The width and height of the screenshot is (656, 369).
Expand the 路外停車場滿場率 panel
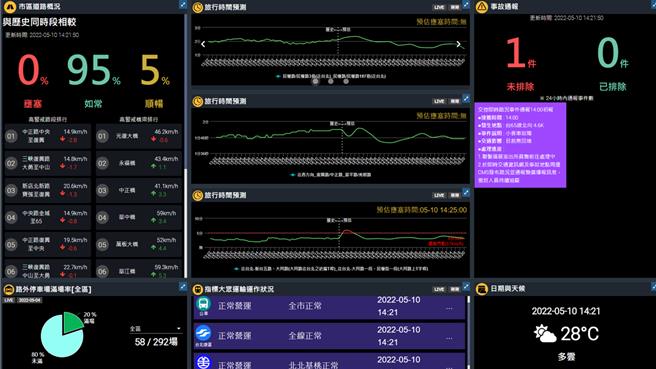[x=183, y=287]
